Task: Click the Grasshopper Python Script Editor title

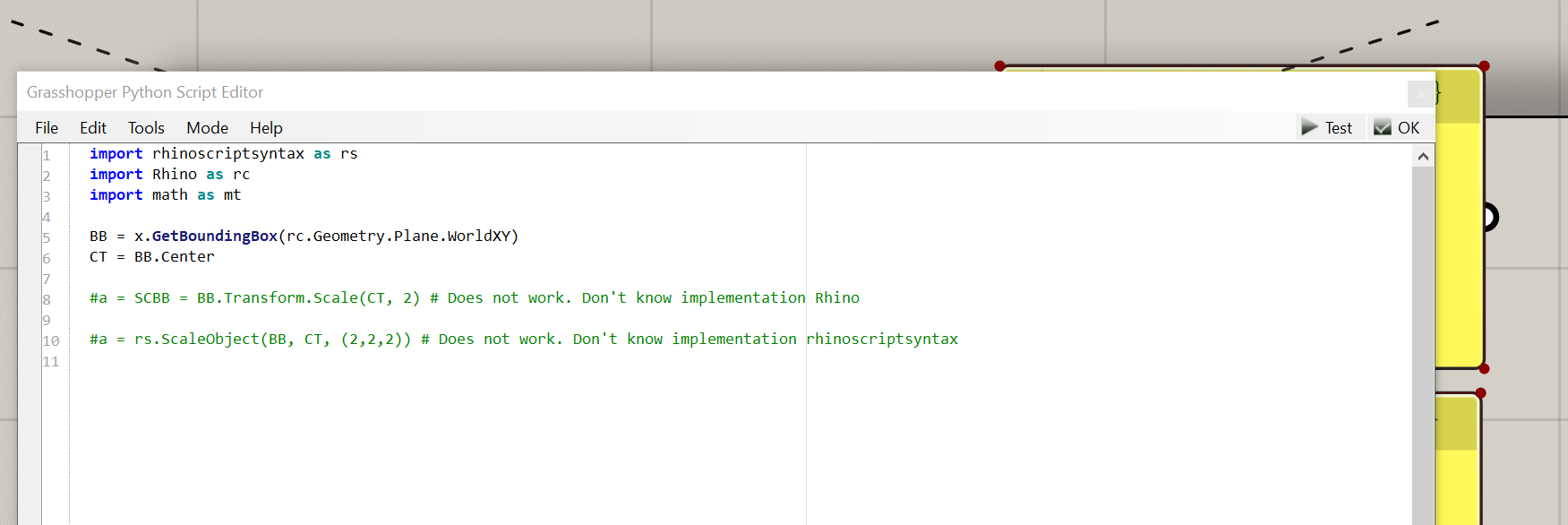Action: point(145,92)
